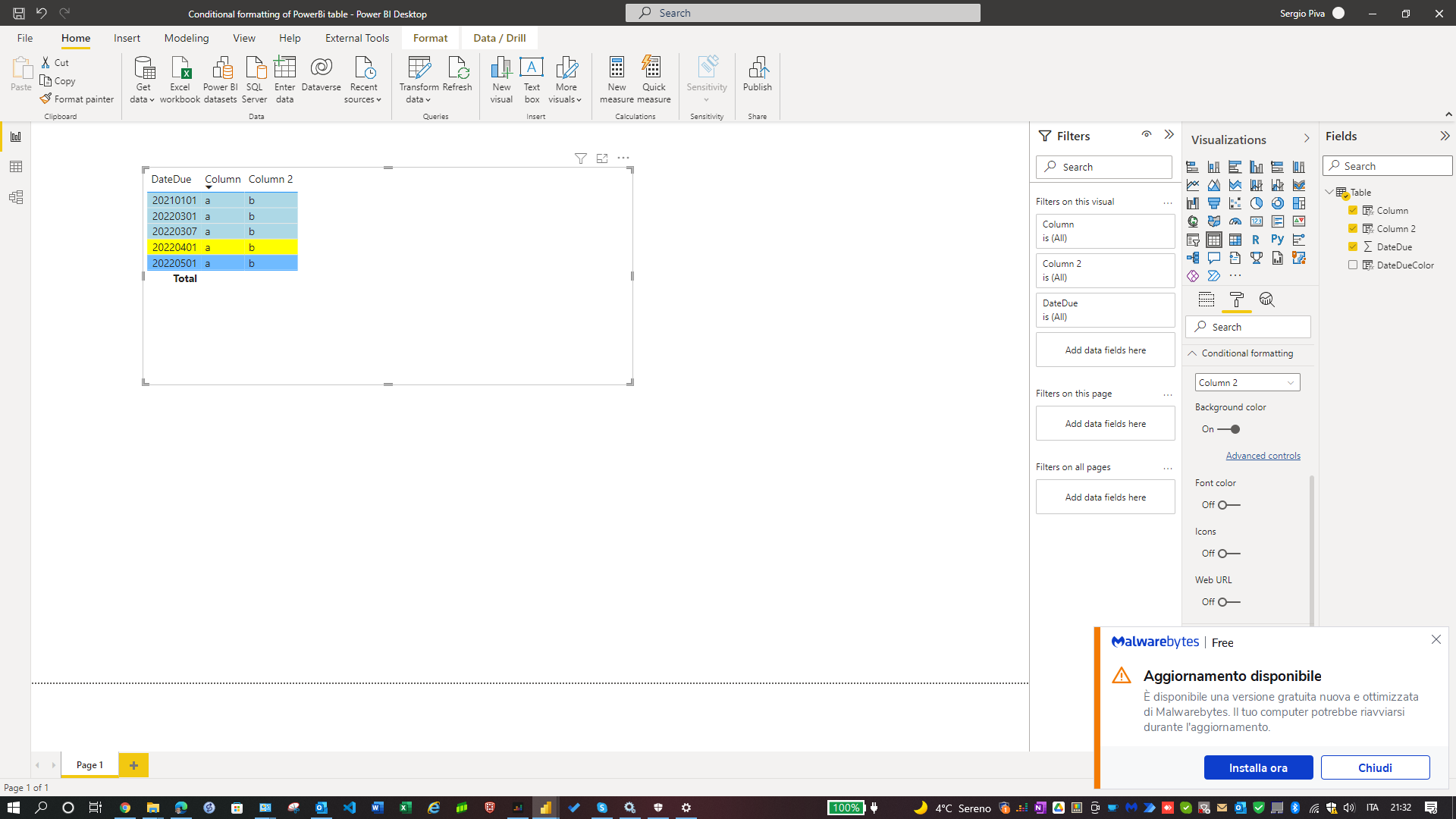Select the card visualization (123)
1456x819 pixels.
pos(1257,221)
